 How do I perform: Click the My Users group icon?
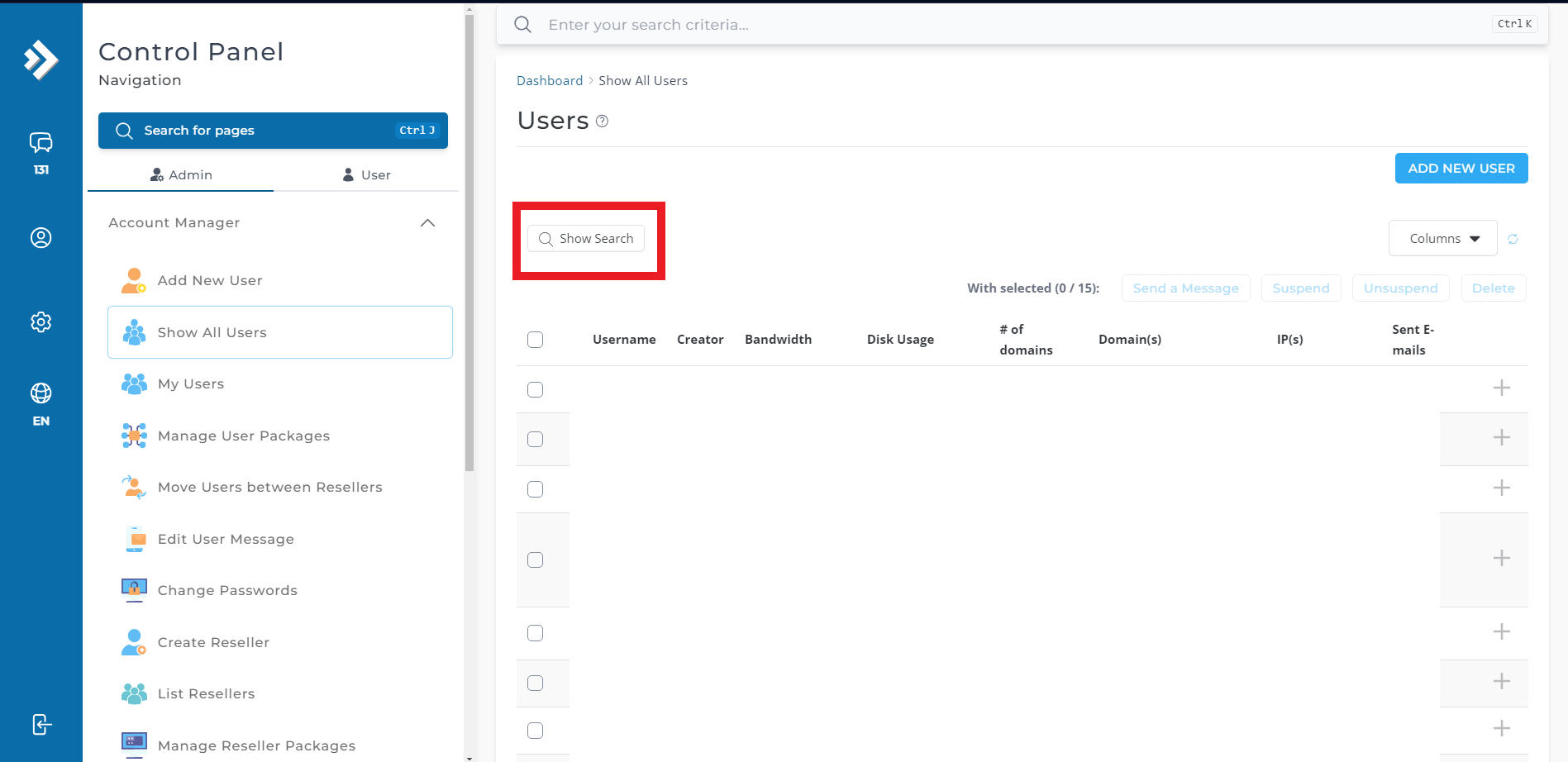(134, 383)
